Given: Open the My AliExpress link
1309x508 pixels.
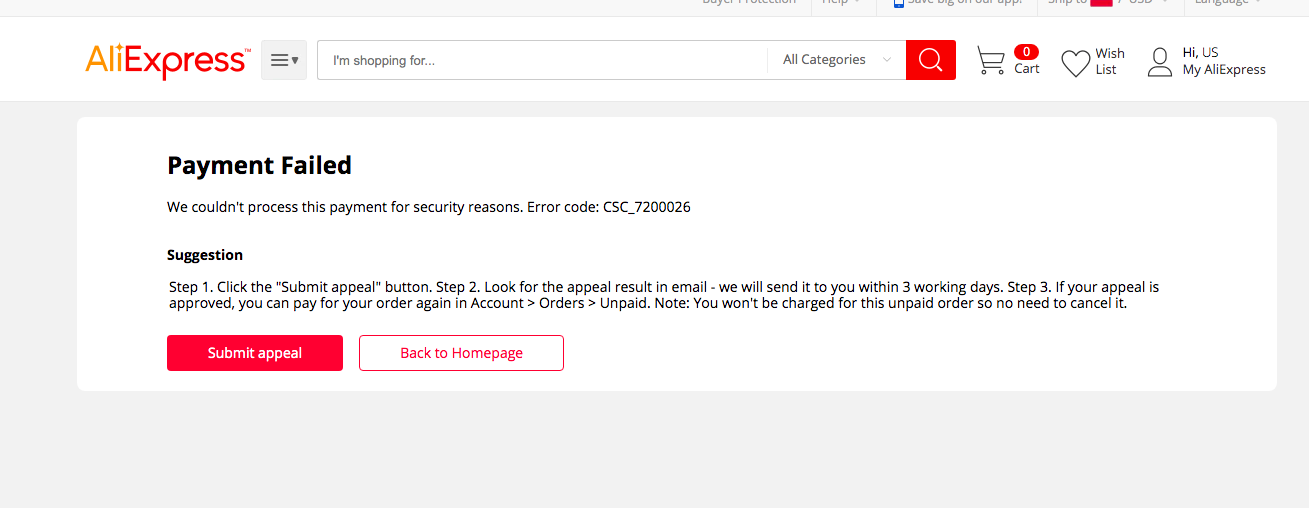Looking at the screenshot, I should [x=1224, y=70].
